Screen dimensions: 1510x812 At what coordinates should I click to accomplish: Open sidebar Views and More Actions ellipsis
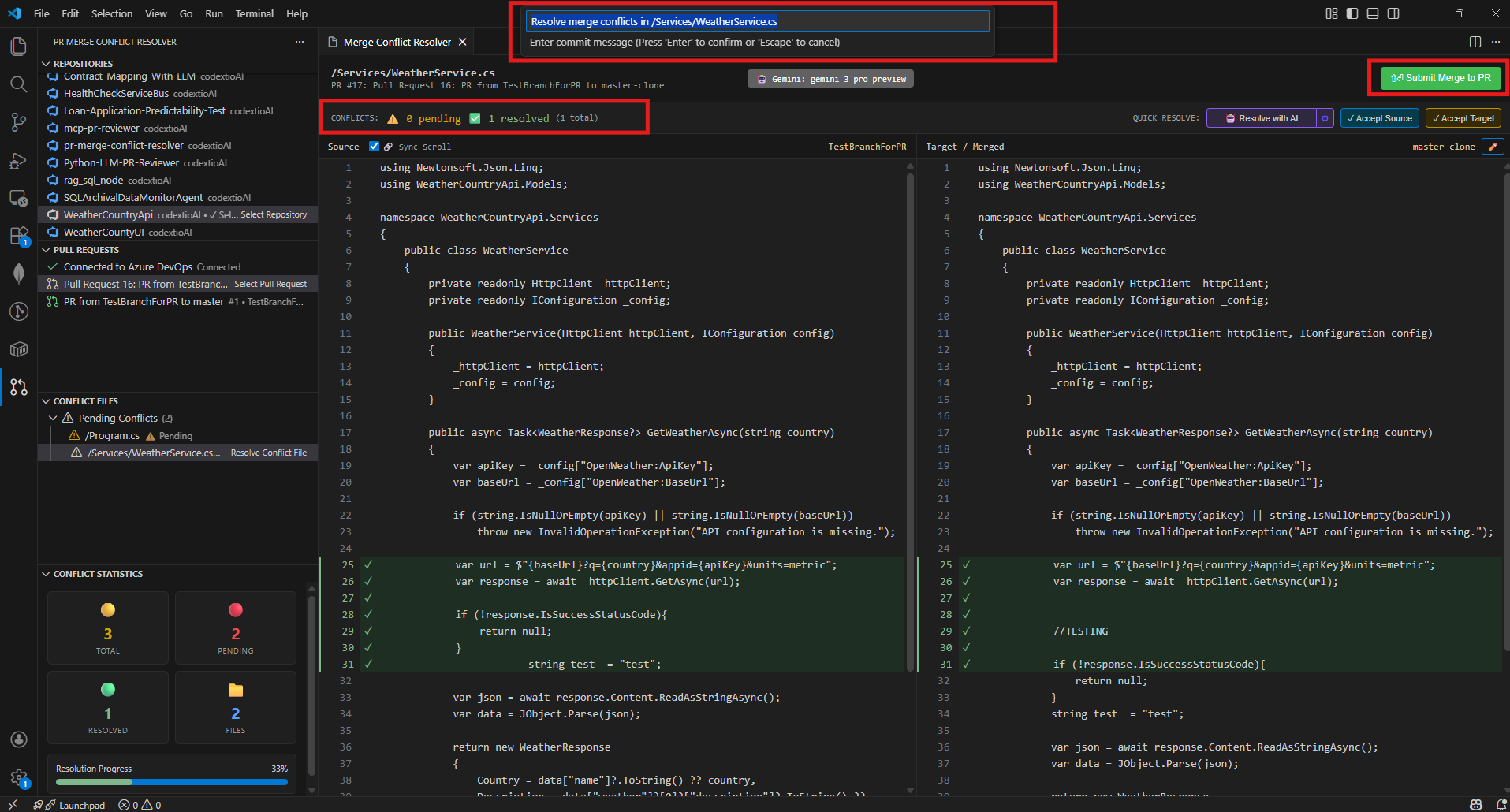300,42
